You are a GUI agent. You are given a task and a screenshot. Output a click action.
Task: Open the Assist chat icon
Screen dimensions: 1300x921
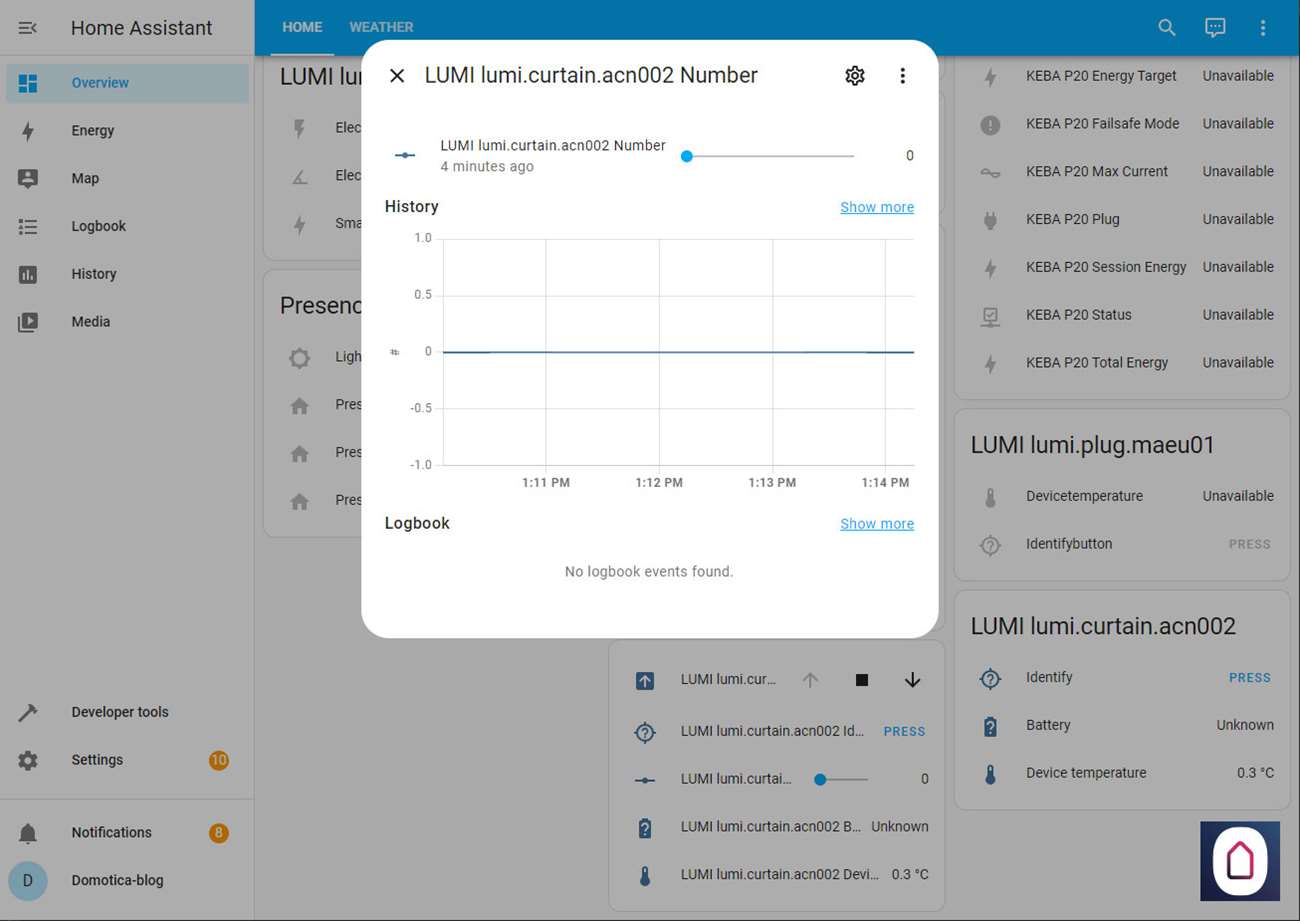[1215, 28]
